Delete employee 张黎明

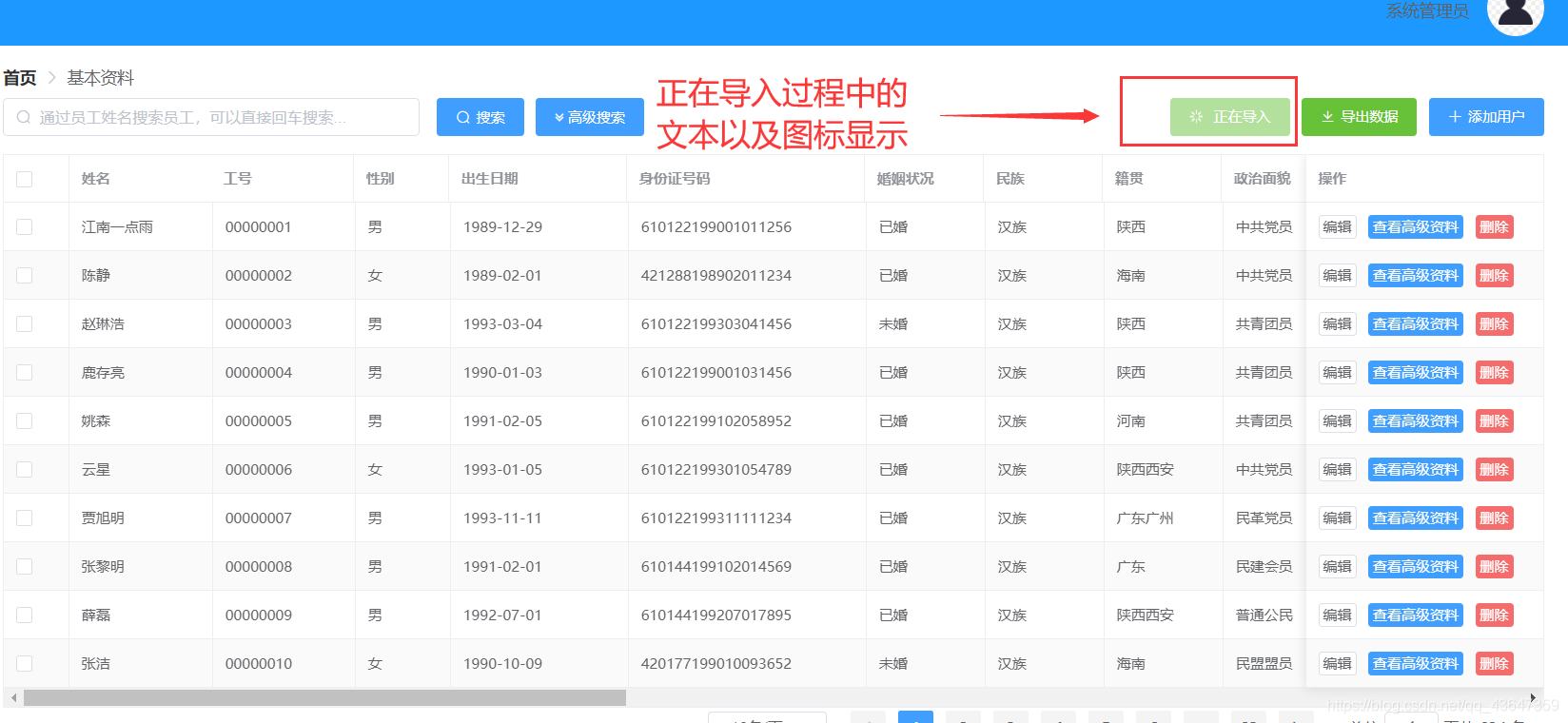(x=1494, y=566)
